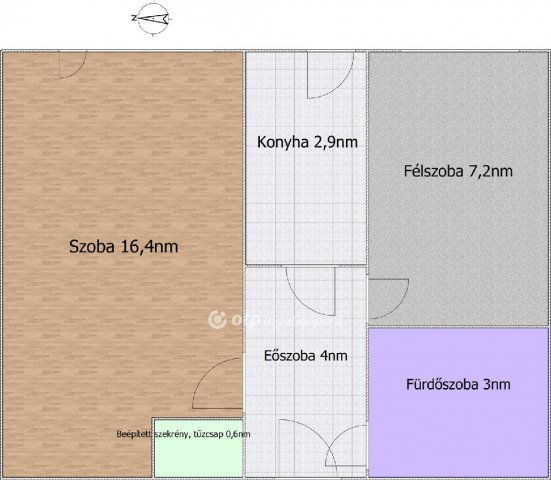Click the "Félszoba 7,2nm" text

pyautogui.click(x=458, y=171)
